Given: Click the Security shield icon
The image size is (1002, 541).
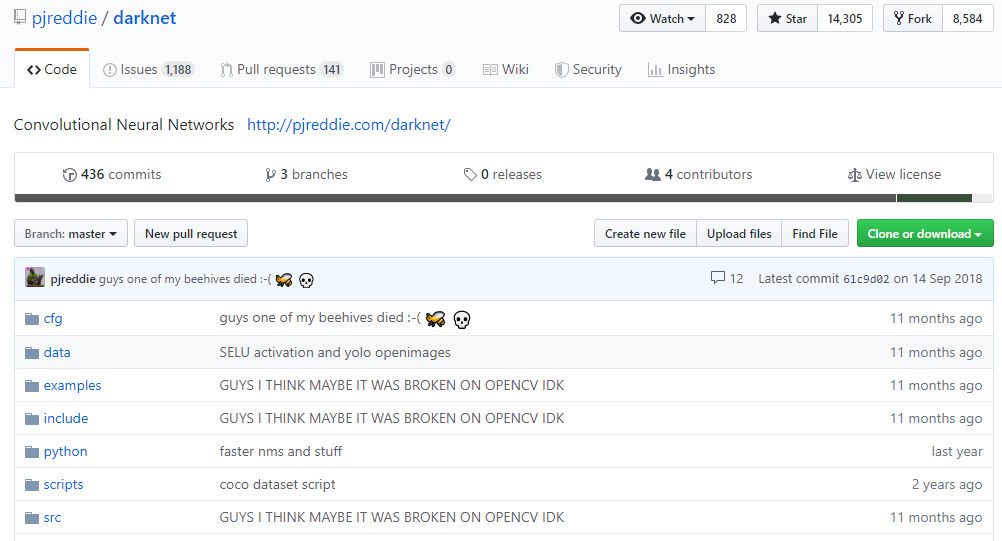Looking at the screenshot, I should 561,70.
